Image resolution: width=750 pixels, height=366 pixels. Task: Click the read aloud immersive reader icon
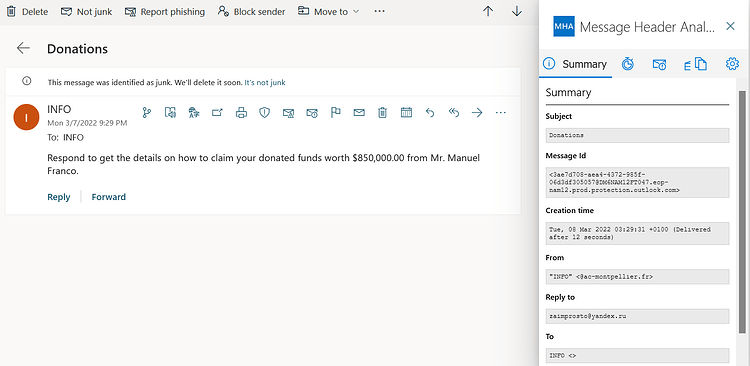(170, 113)
